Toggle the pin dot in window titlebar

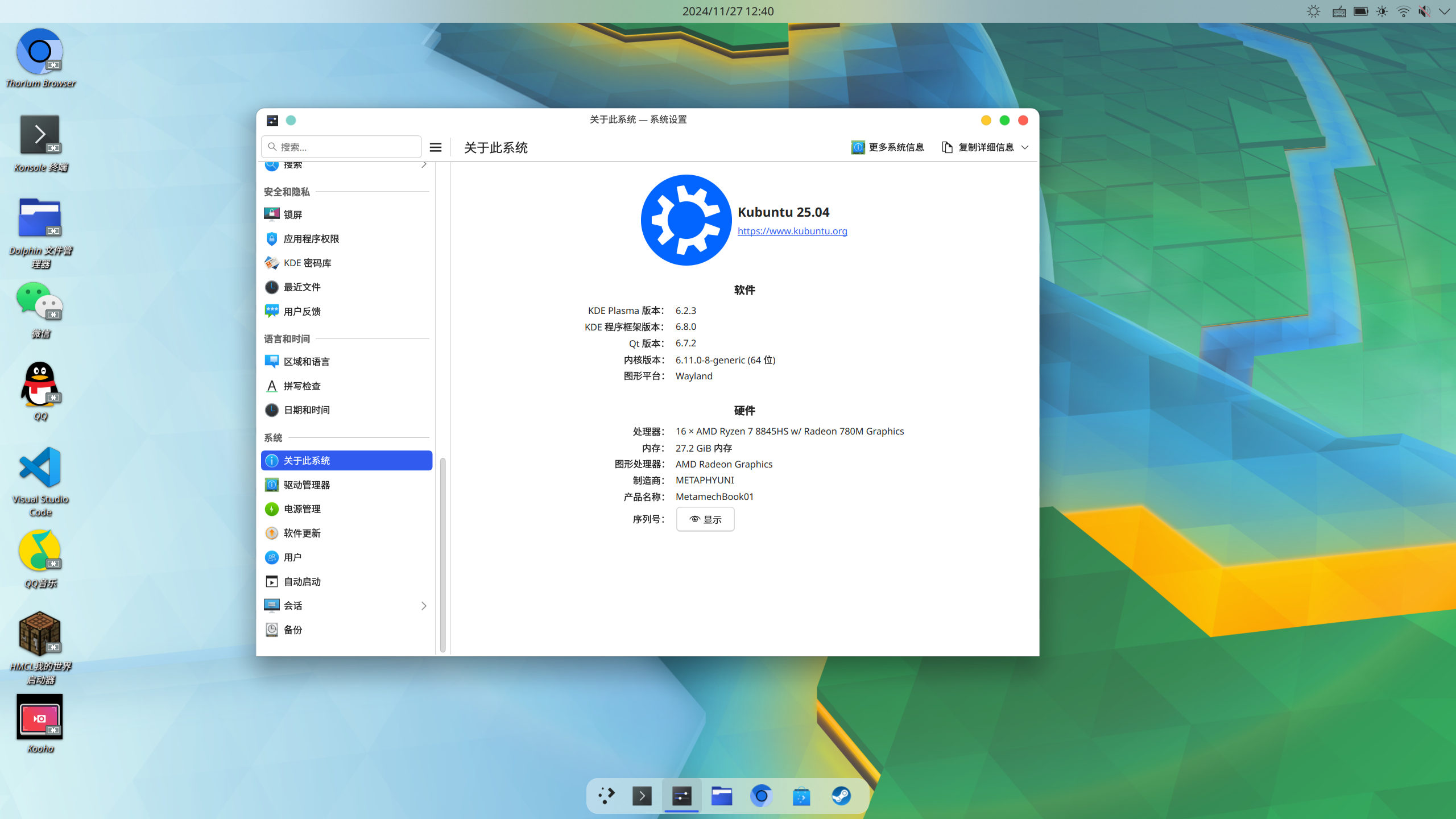291,120
